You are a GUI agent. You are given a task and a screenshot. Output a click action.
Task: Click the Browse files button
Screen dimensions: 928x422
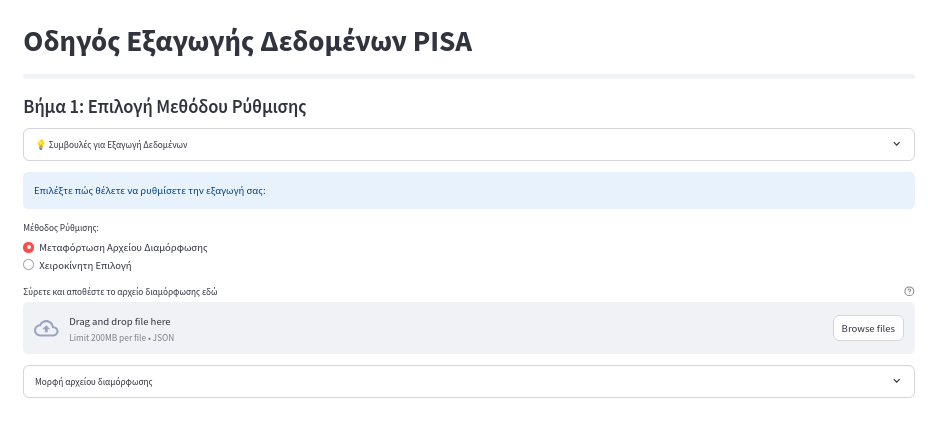tap(868, 328)
